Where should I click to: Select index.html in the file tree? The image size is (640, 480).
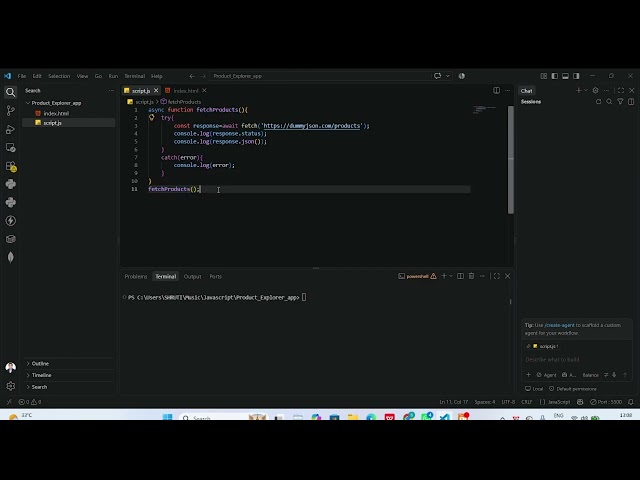pos(56,113)
